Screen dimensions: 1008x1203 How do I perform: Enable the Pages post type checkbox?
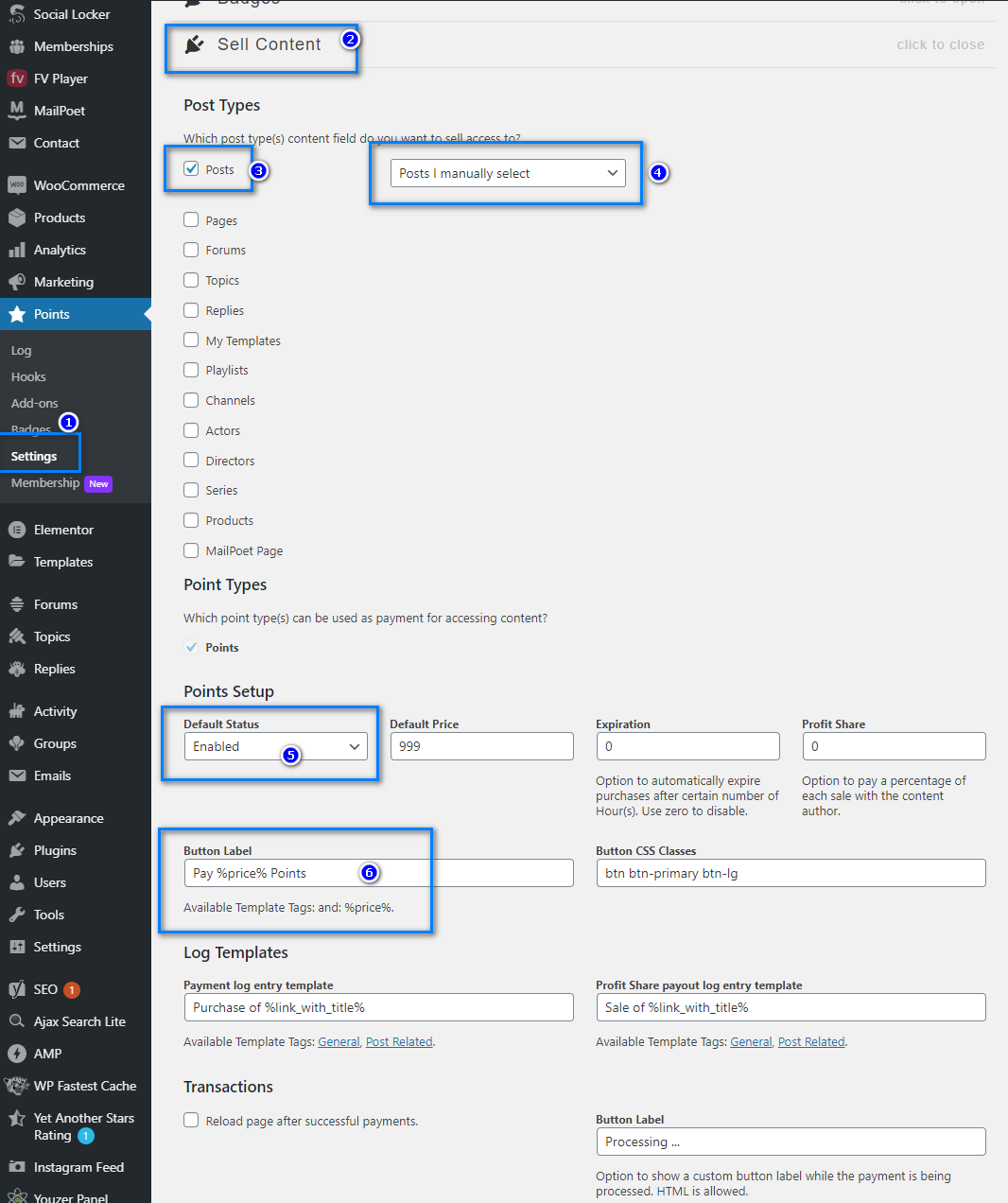[x=191, y=220]
